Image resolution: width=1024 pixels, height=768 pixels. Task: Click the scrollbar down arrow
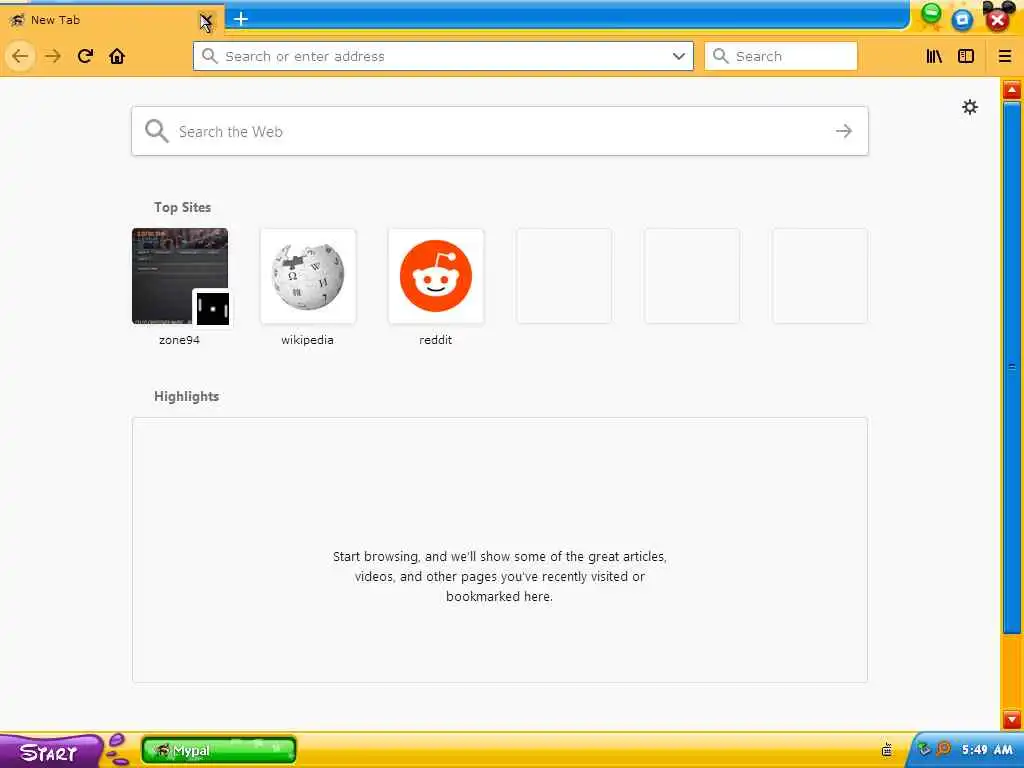(x=1012, y=719)
